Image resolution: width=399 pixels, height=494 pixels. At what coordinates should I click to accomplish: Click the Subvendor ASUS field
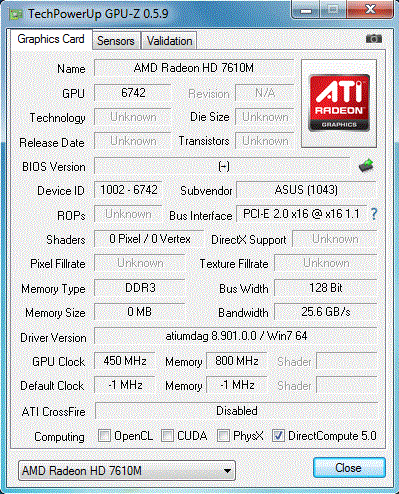tap(306, 190)
